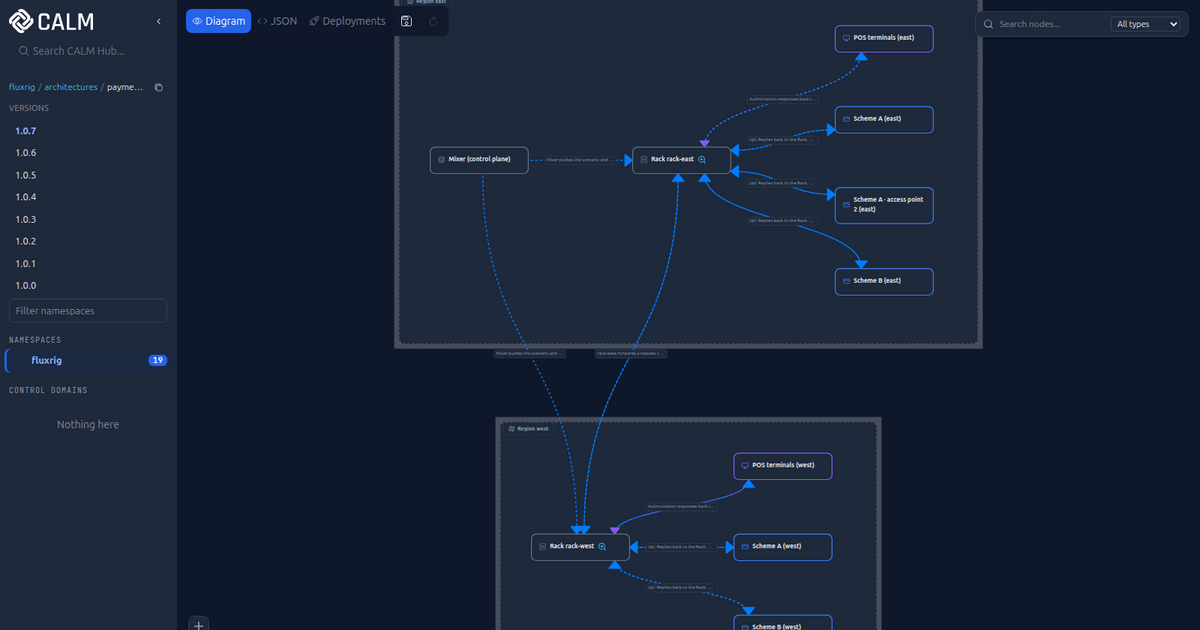Click the Region west group label
This screenshot has width=1200, height=630.
(x=528, y=428)
